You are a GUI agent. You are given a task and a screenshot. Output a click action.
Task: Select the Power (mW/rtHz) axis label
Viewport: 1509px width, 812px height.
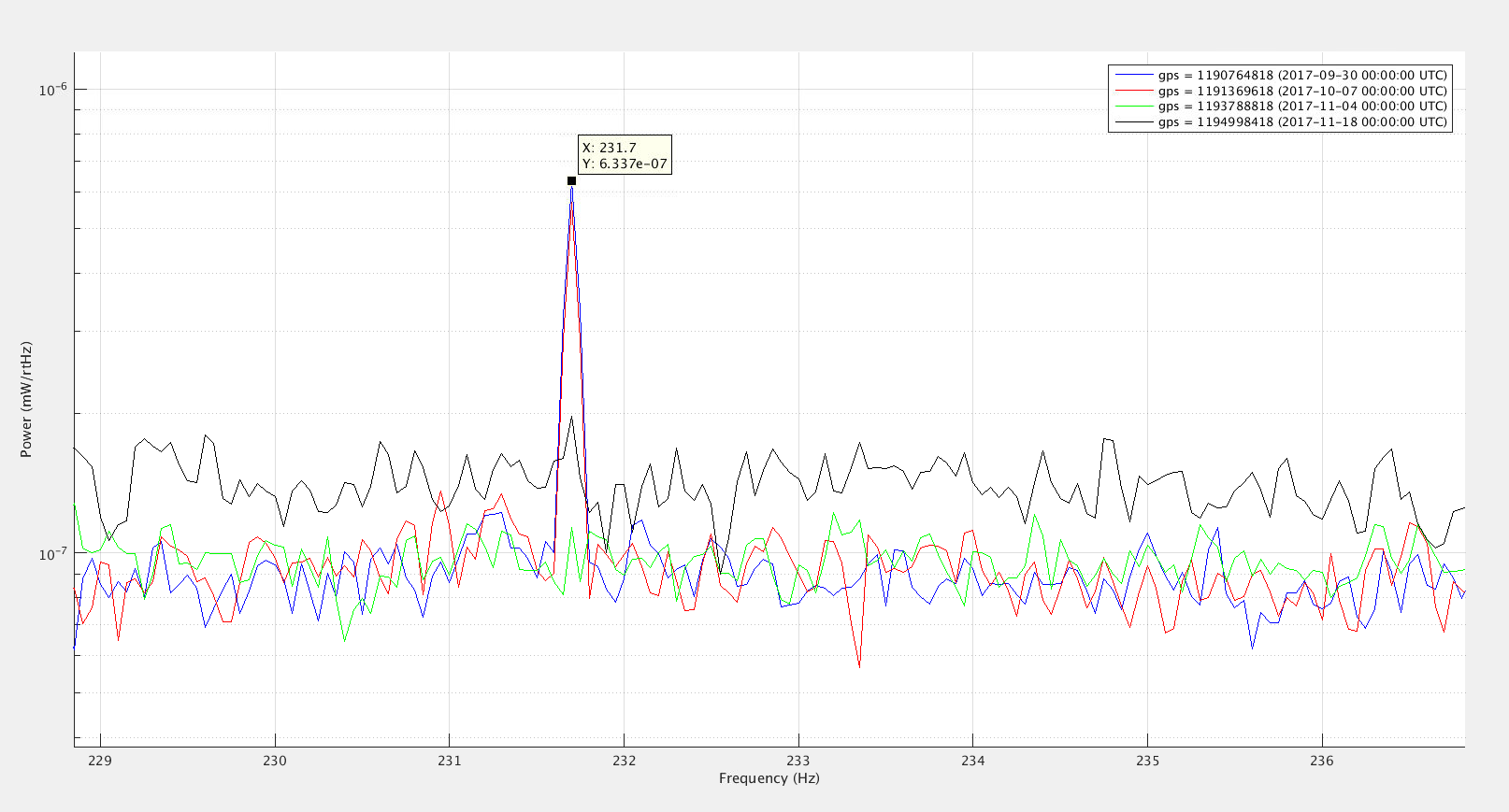pyautogui.click(x=26, y=400)
